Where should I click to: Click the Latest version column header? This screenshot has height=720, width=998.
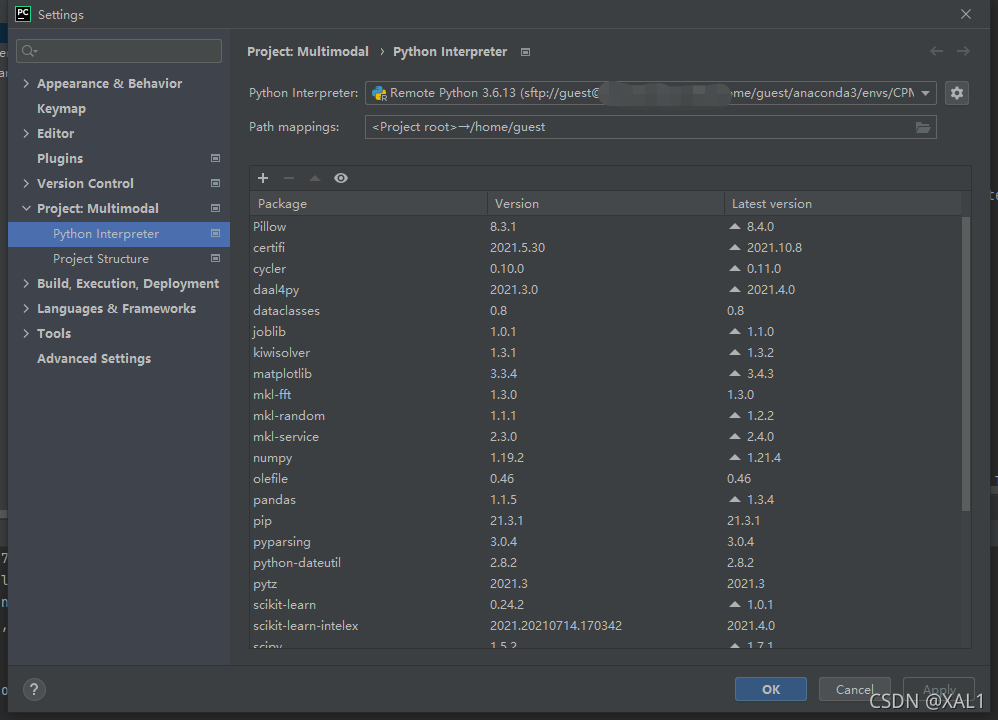pos(843,204)
